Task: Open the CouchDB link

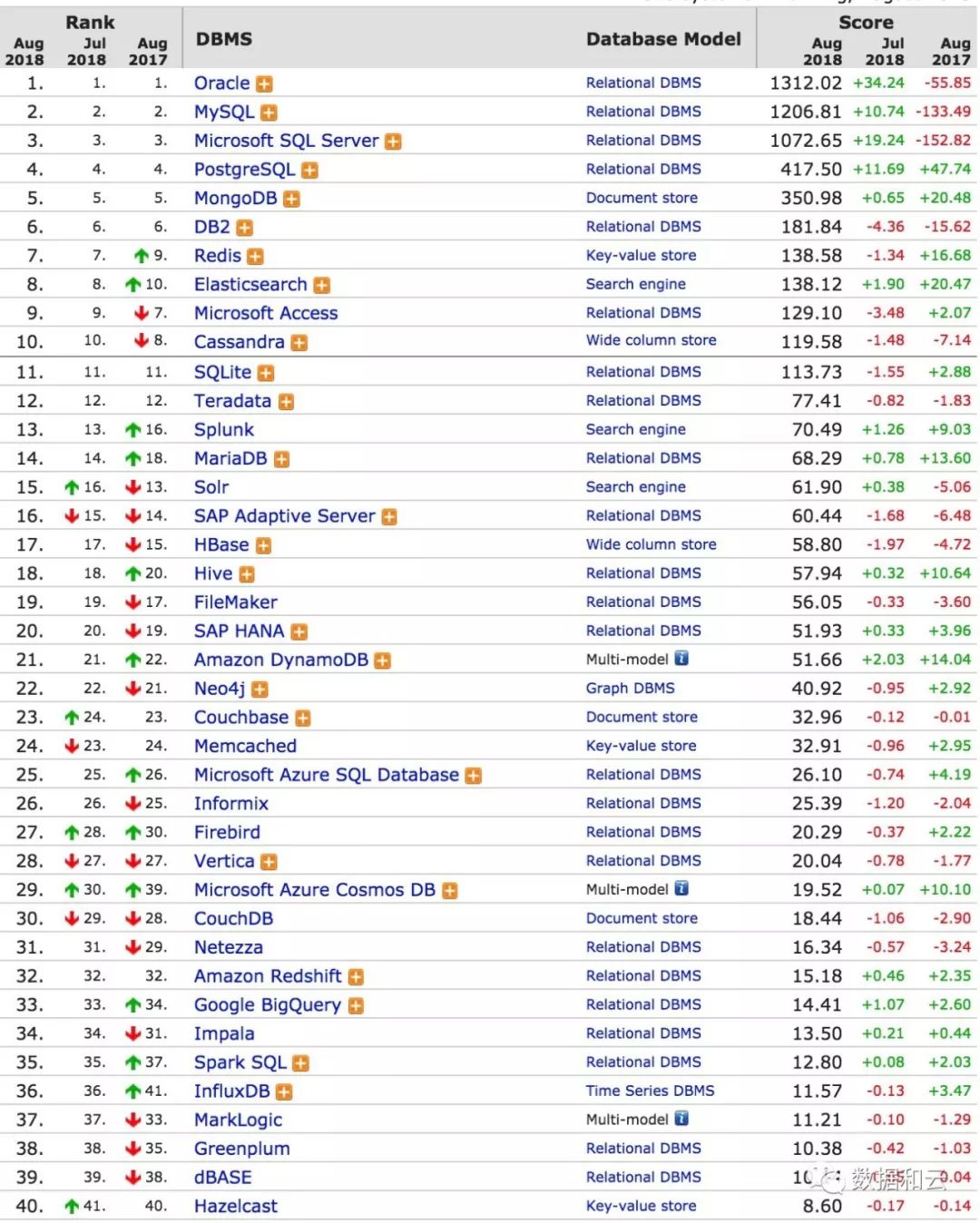Action: (233, 918)
